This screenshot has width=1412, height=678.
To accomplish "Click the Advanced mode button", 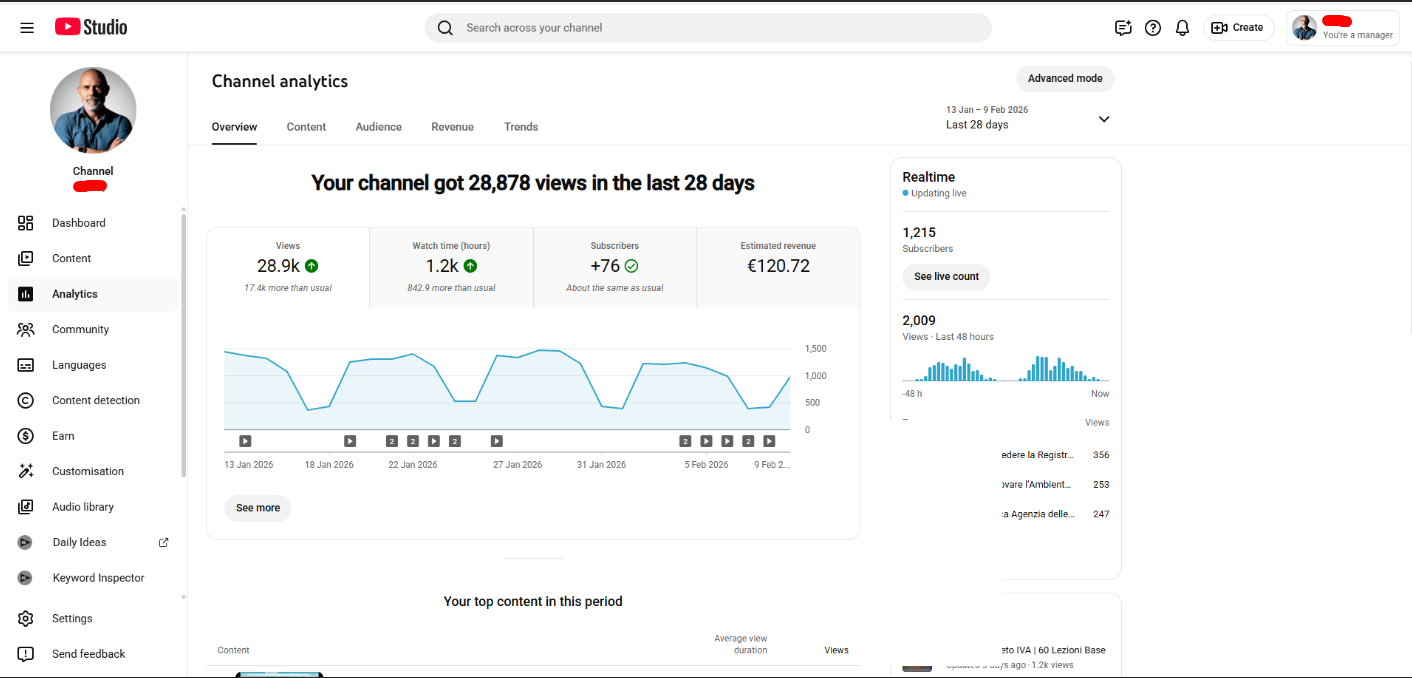I will coord(1064,79).
